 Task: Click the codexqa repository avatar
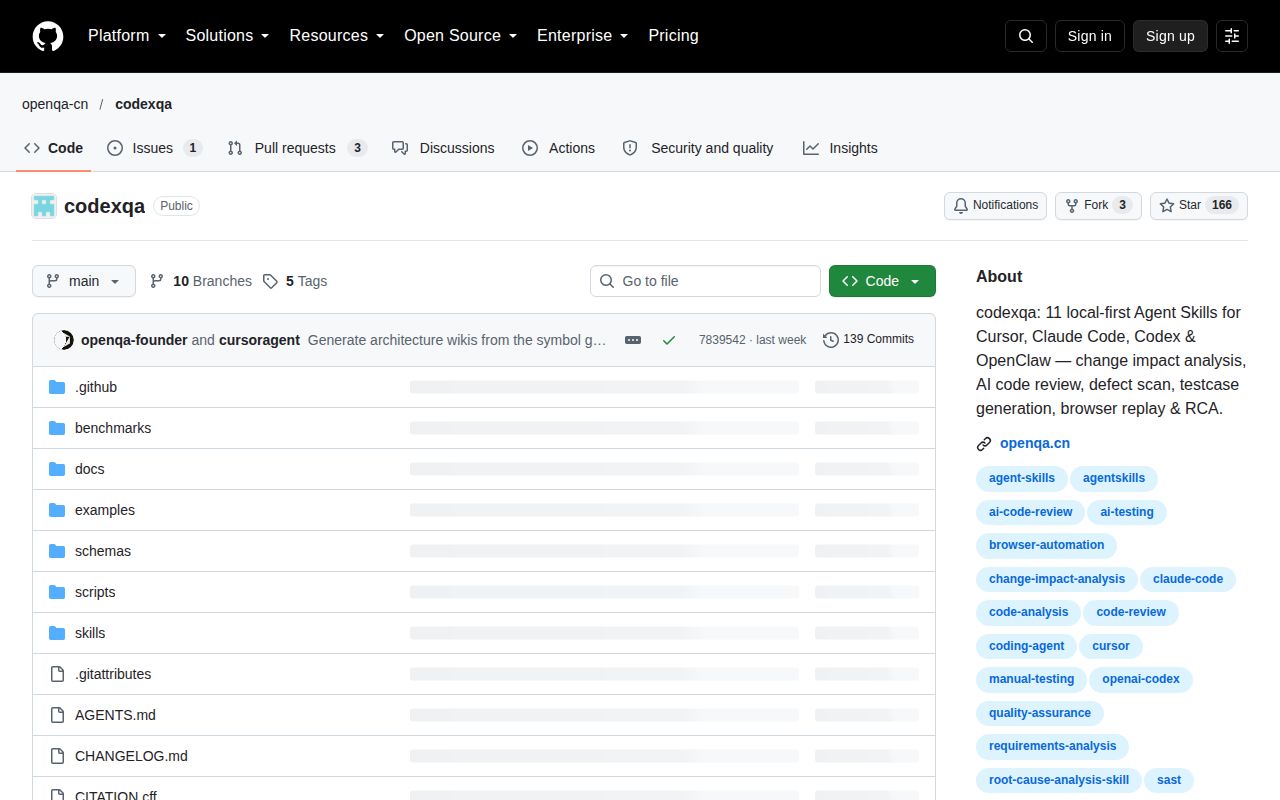(44, 206)
